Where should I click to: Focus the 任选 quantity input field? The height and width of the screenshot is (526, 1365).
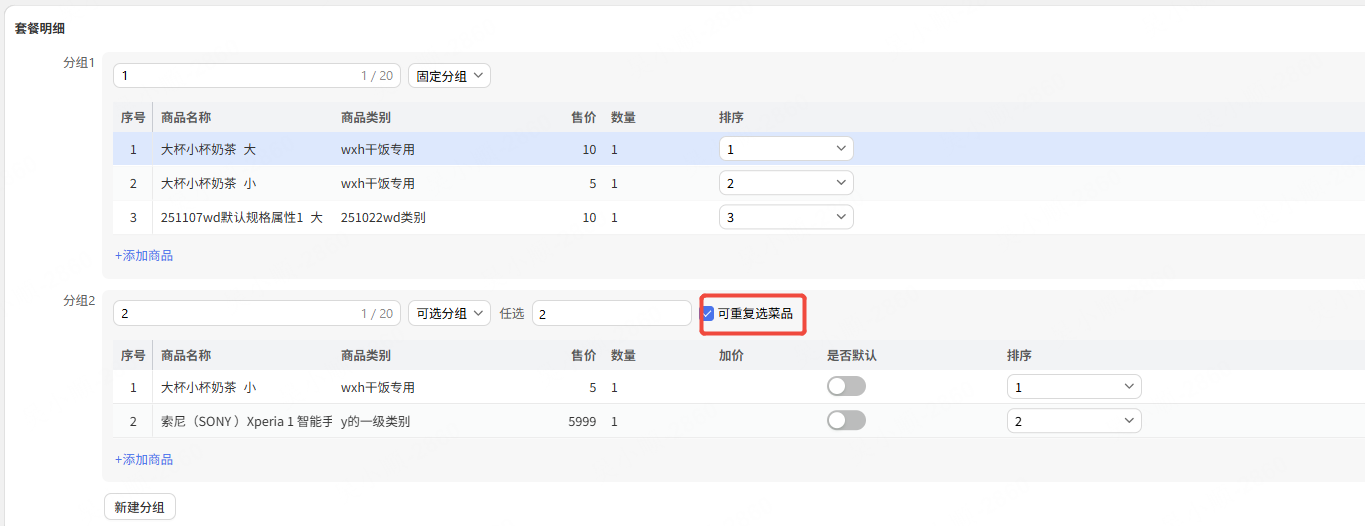click(610, 314)
